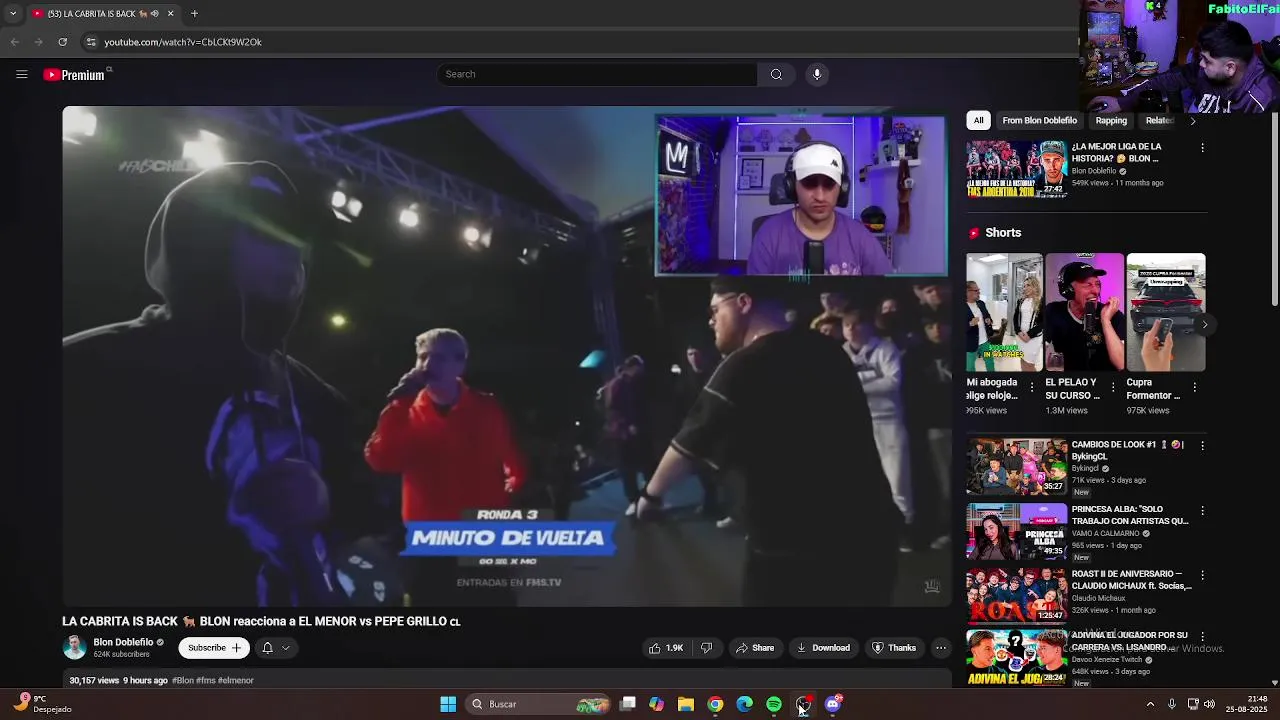Dislike the video with thumbs down
The width and height of the screenshot is (1280, 720).
pyautogui.click(x=706, y=648)
